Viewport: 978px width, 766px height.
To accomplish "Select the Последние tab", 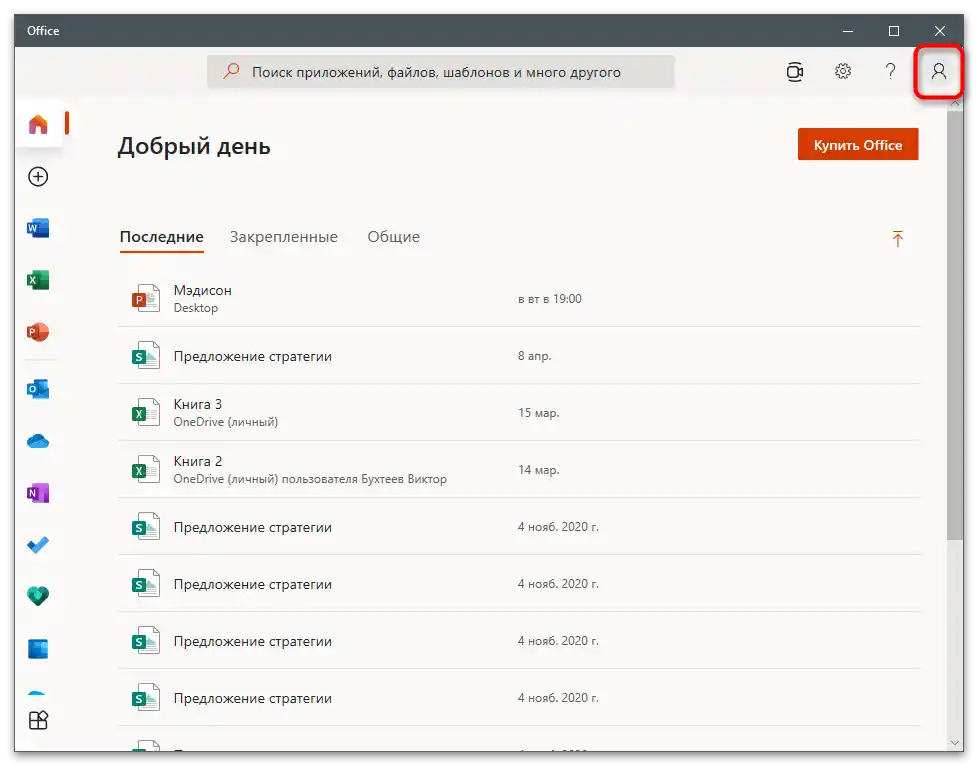I will click(x=162, y=237).
